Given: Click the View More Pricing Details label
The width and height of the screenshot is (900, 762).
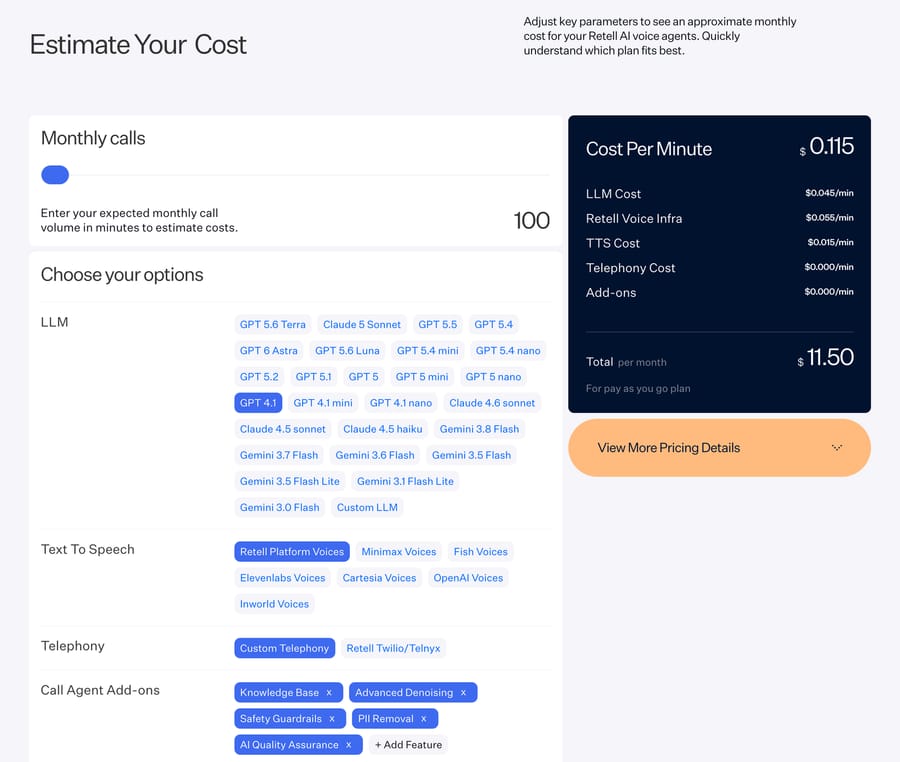Looking at the screenshot, I should [x=669, y=448].
